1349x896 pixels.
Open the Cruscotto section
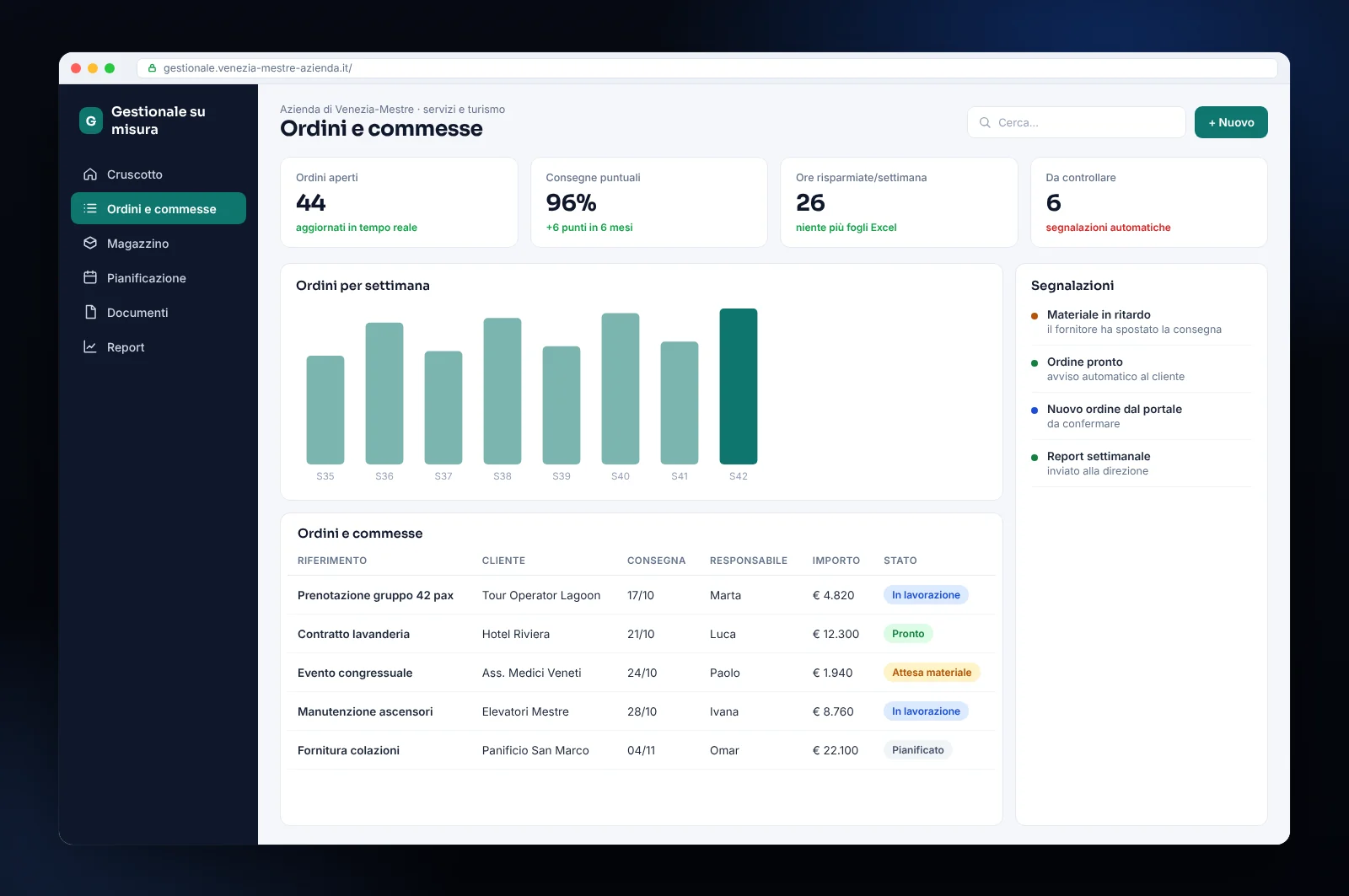[x=159, y=174]
